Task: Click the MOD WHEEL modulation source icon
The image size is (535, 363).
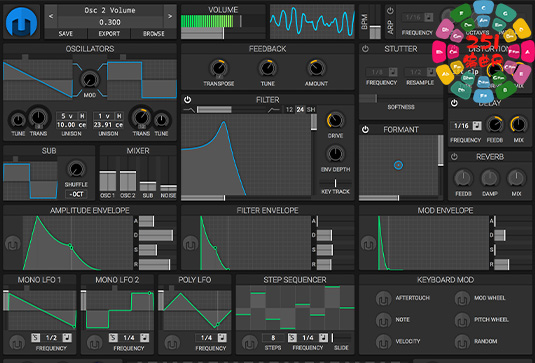Action: coord(462,299)
